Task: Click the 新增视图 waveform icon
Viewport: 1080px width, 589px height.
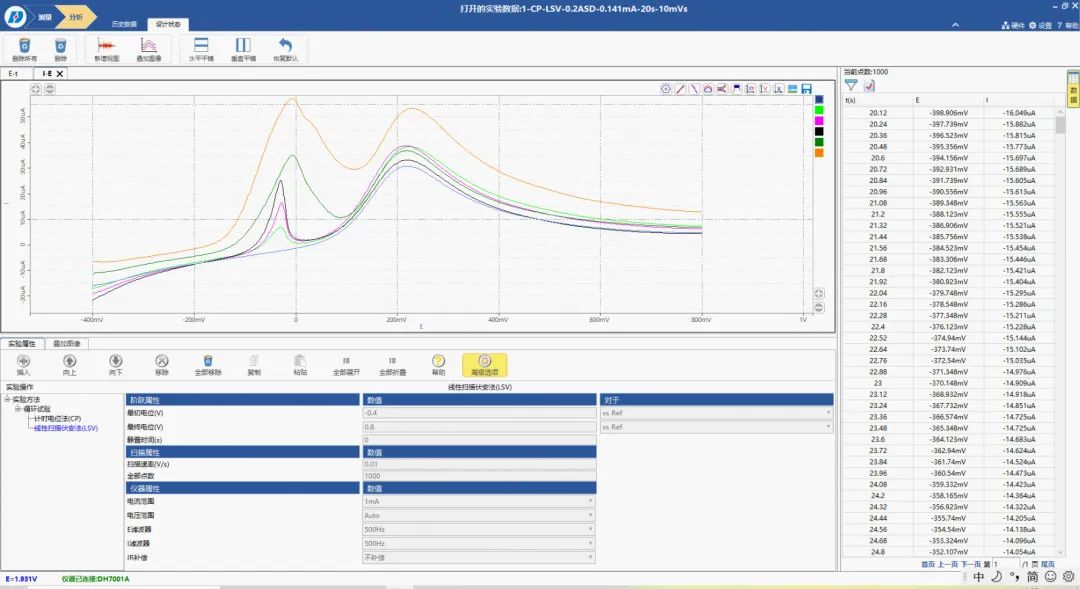Action: tap(106, 46)
